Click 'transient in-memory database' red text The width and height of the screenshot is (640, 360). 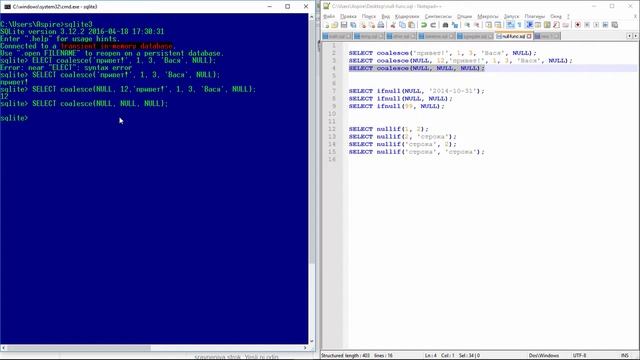pyautogui.click(x=116, y=46)
